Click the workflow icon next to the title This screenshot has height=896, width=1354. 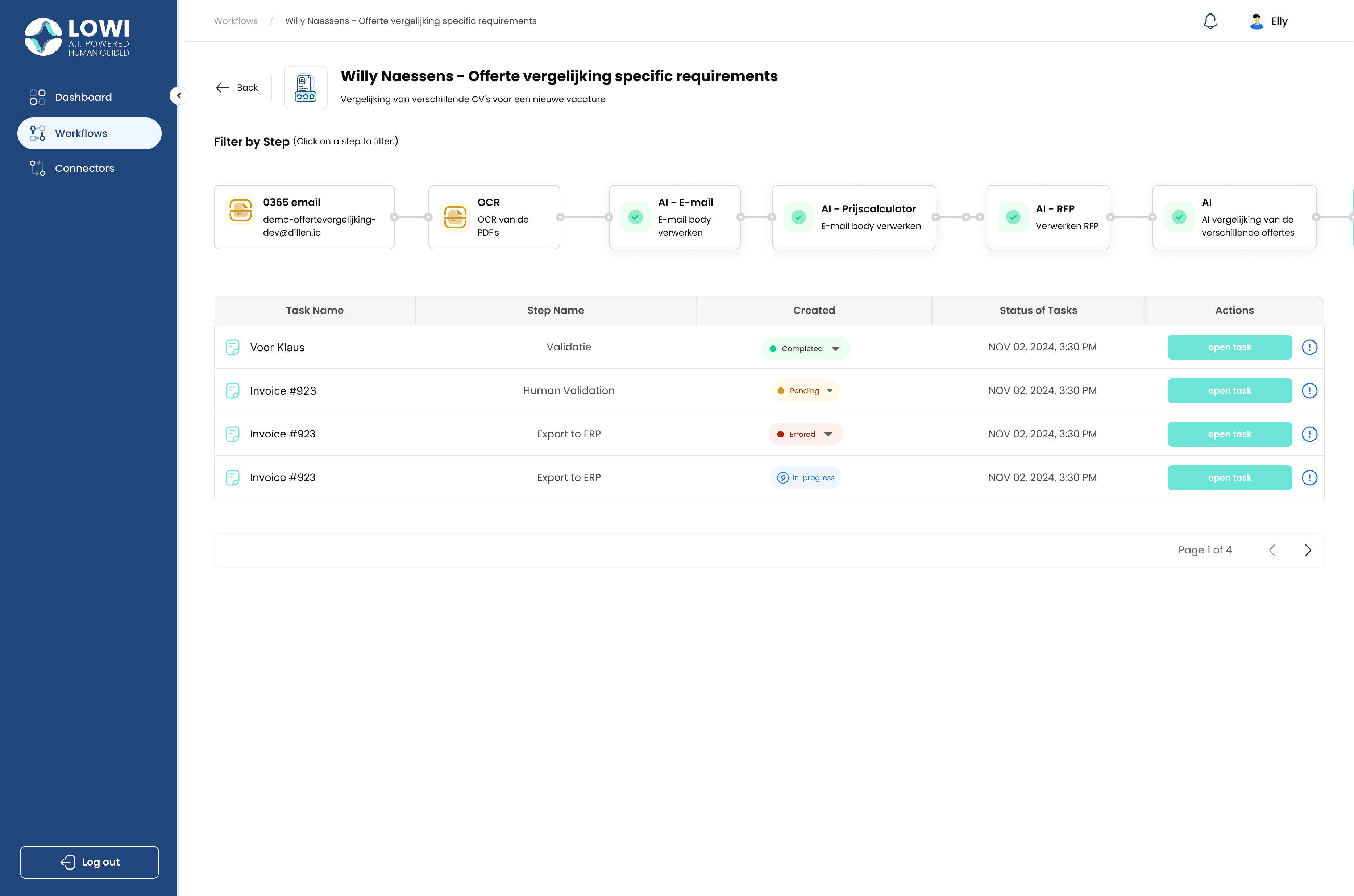(x=306, y=87)
